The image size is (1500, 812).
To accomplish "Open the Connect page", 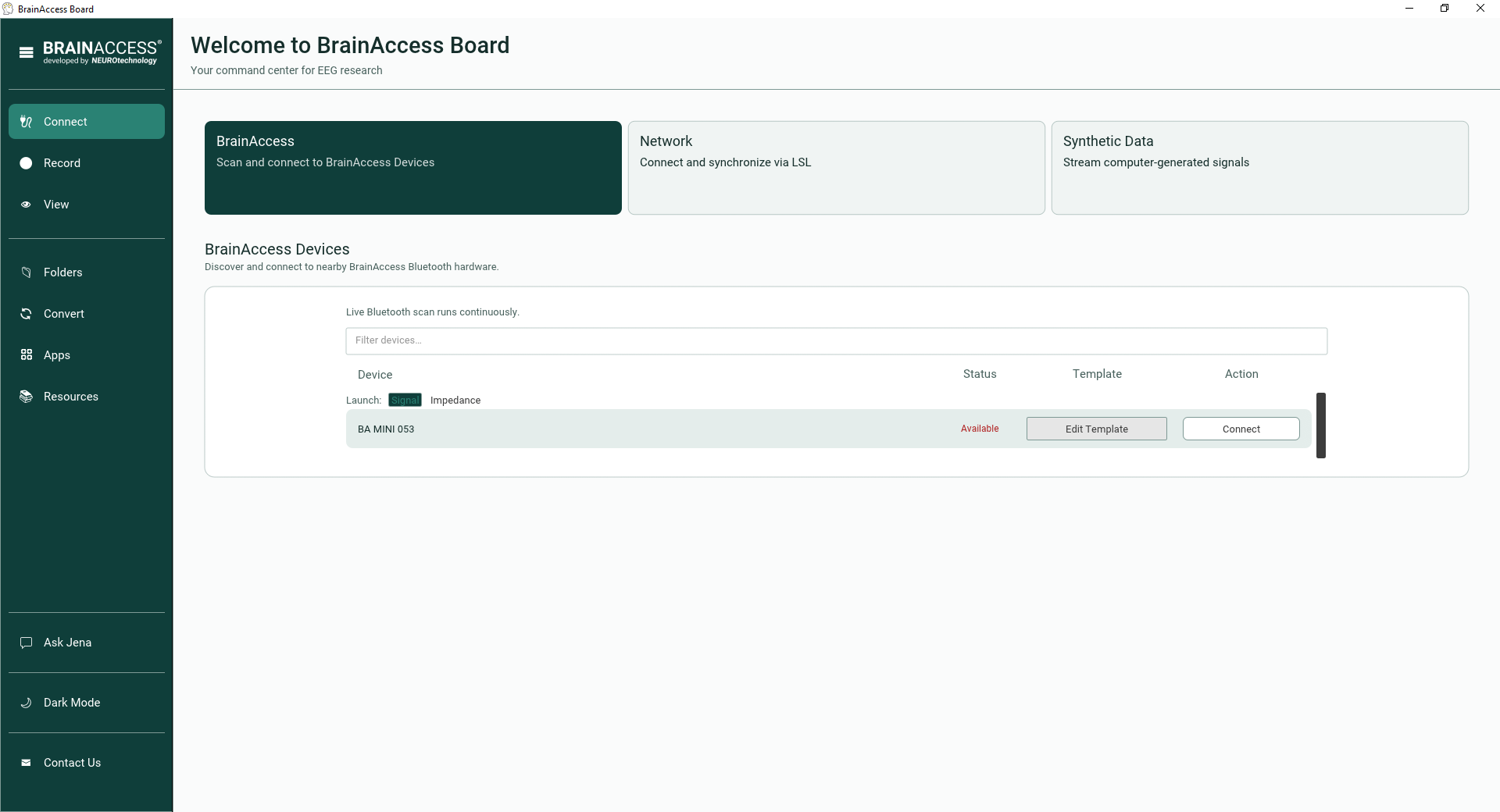I will (x=87, y=122).
